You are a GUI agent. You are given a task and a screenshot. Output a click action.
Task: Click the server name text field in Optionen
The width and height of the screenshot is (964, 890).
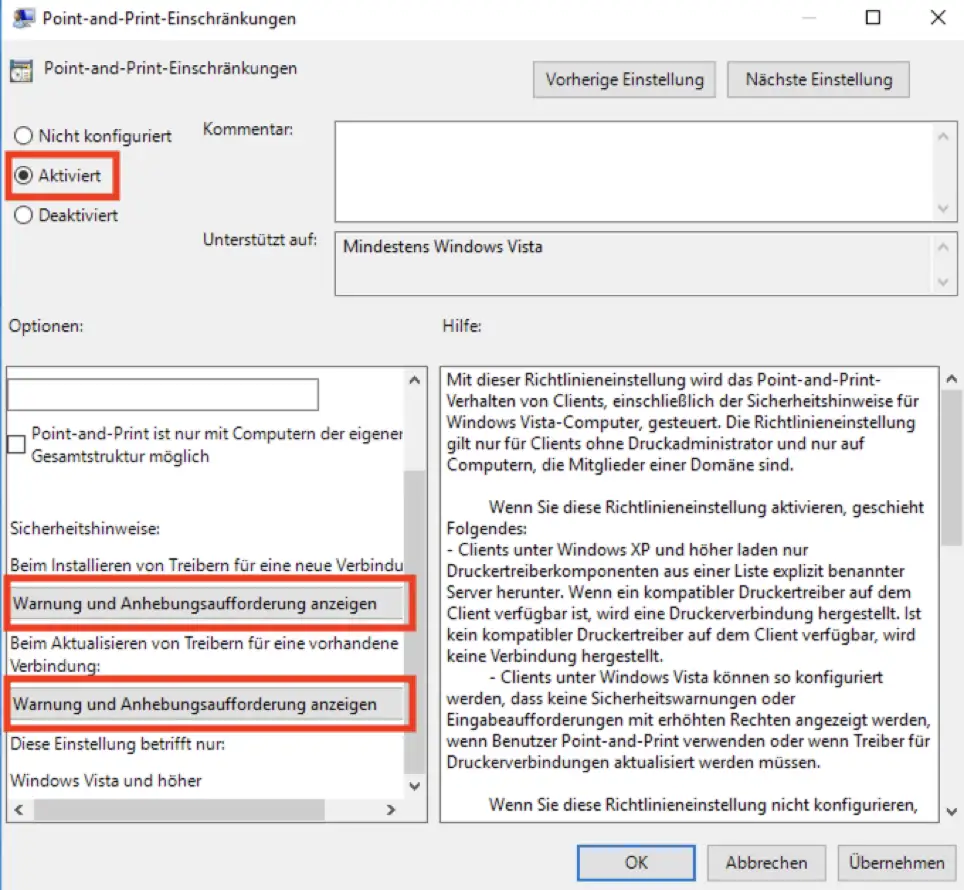pyautogui.click(x=163, y=394)
